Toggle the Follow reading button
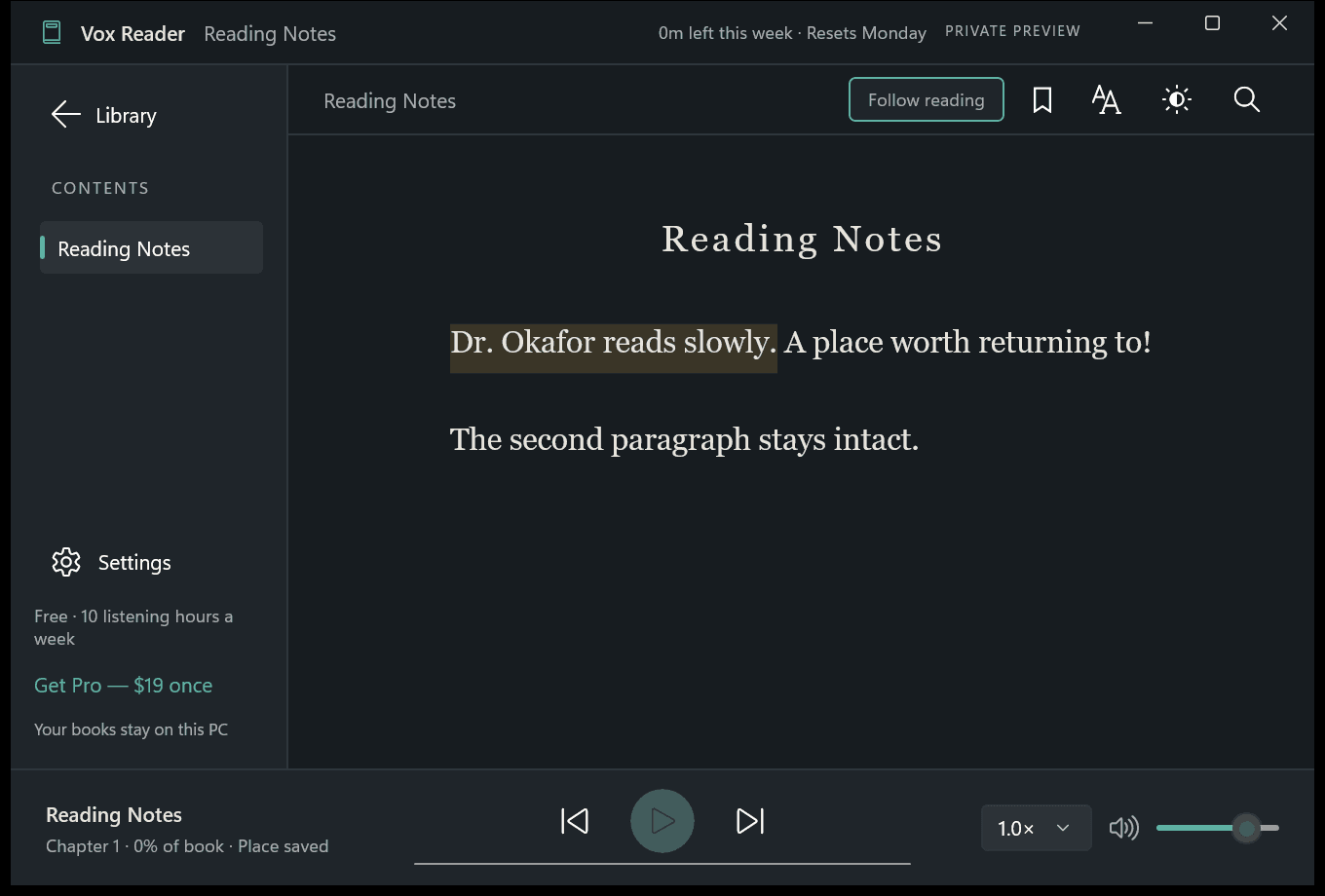 (x=927, y=99)
